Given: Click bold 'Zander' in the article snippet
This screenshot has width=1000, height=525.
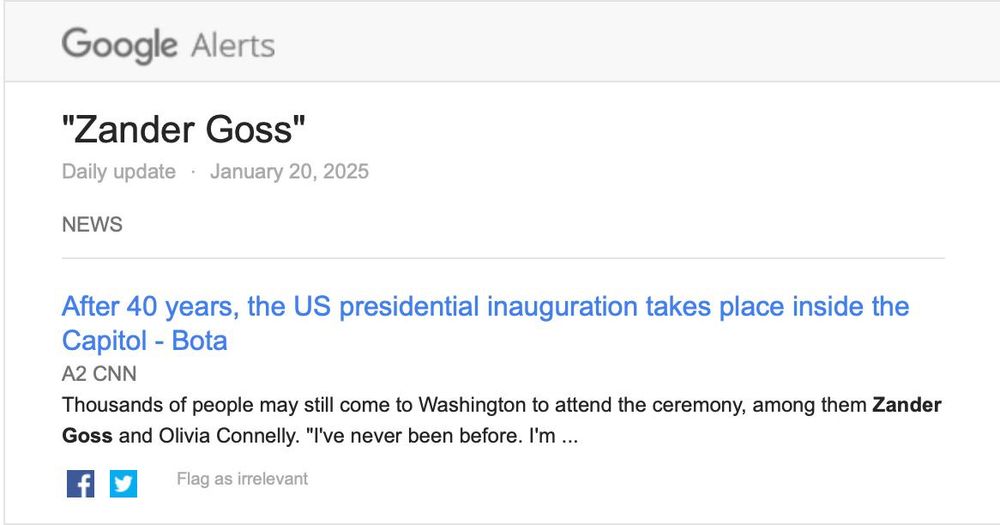Looking at the screenshot, I should coord(907,404).
